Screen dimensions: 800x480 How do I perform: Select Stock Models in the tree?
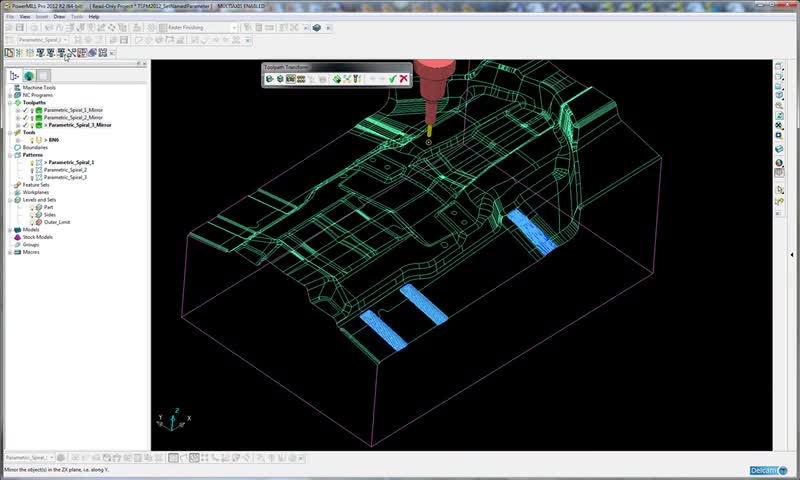coord(38,237)
